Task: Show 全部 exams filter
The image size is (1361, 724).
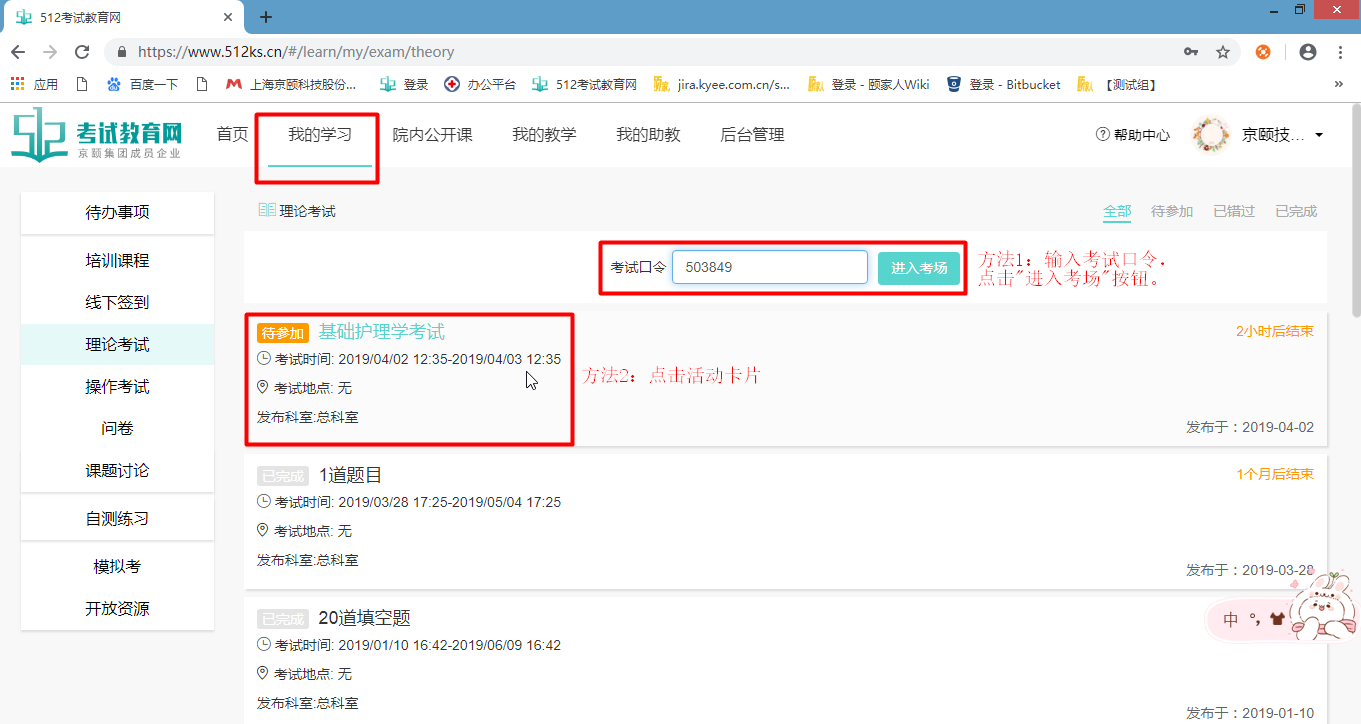Action: click(x=1117, y=211)
